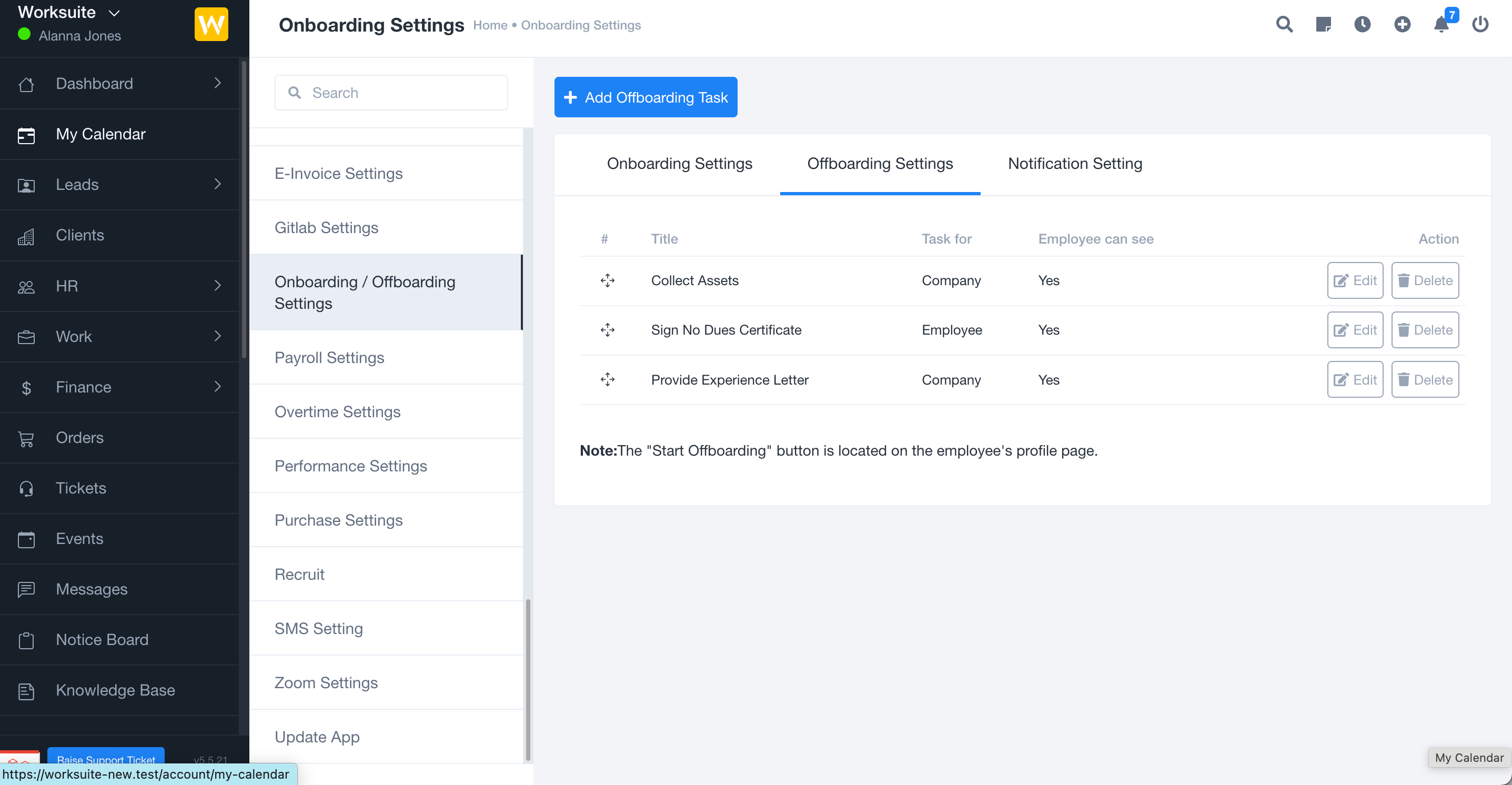This screenshot has height=785, width=1512.
Task: Open Payroll Settings in settings list
Action: (x=329, y=358)
